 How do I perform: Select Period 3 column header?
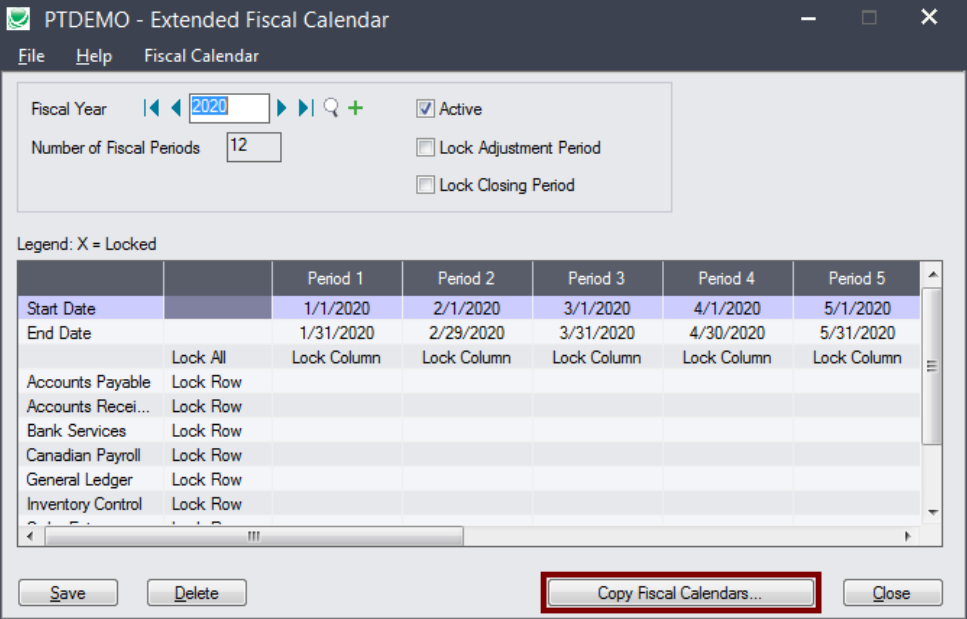597,279
